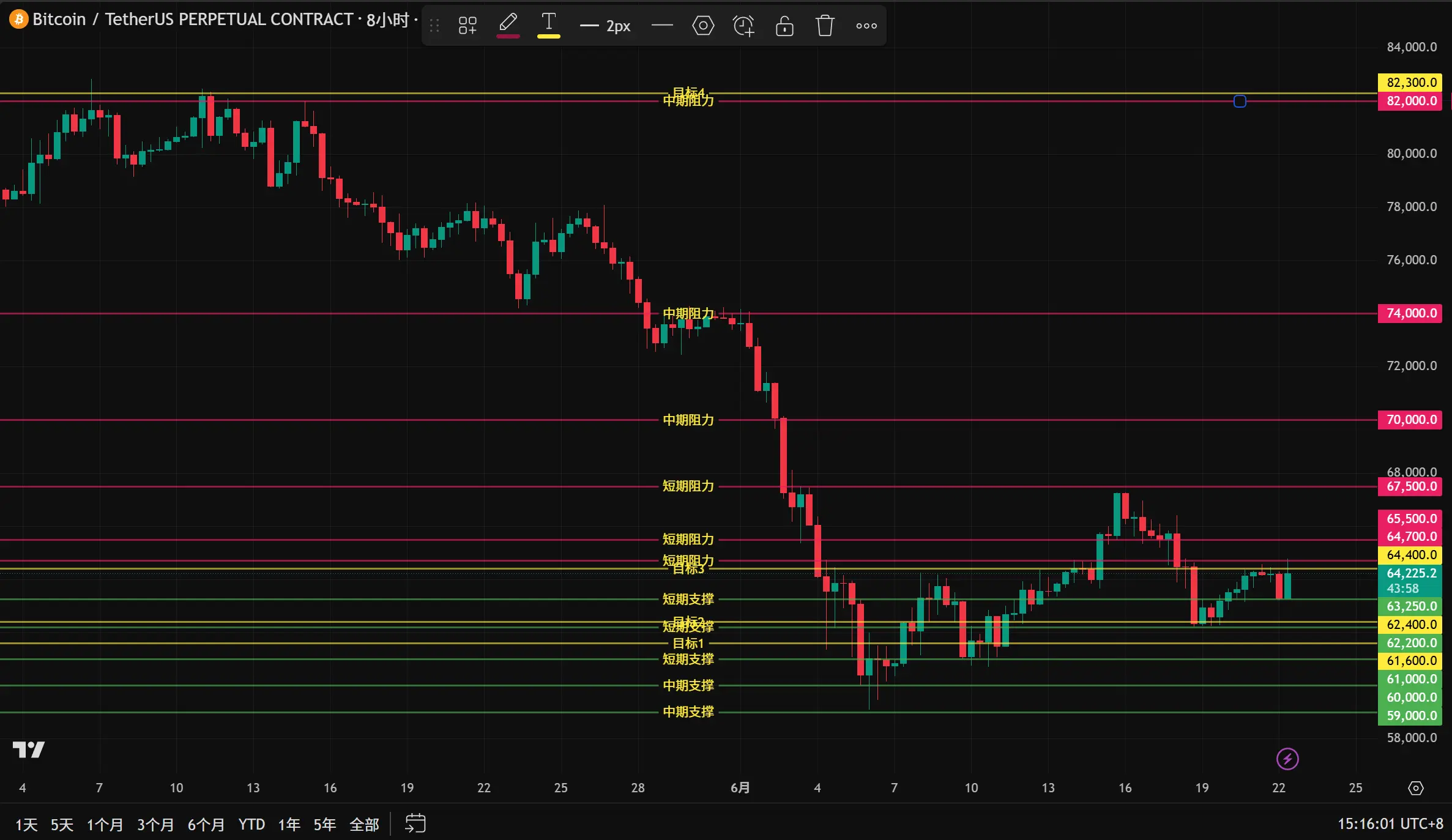Open go-to-date calendar icon
Image resolution: width=1452 pixels, height=840 pixels.
point(415,823)
